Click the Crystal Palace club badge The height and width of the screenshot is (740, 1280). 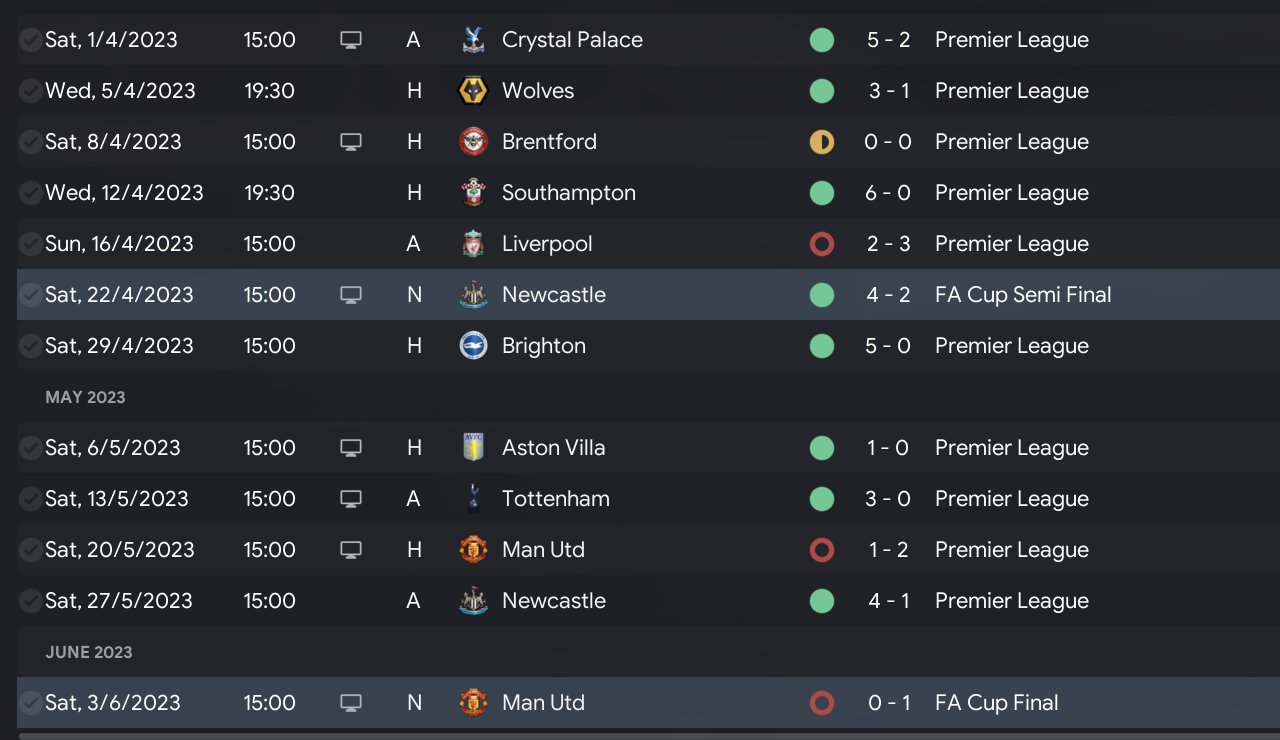(x=473, y=40)
